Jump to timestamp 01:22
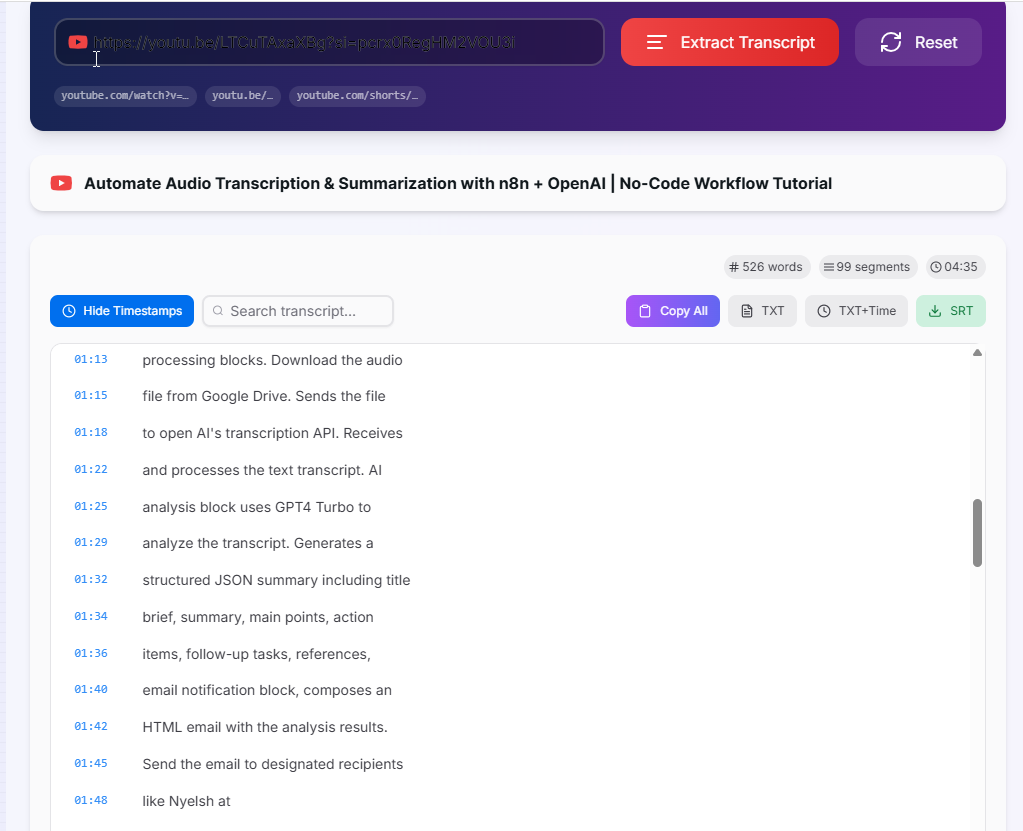This screenshot has height=831, width=1023. pos(91,470)
